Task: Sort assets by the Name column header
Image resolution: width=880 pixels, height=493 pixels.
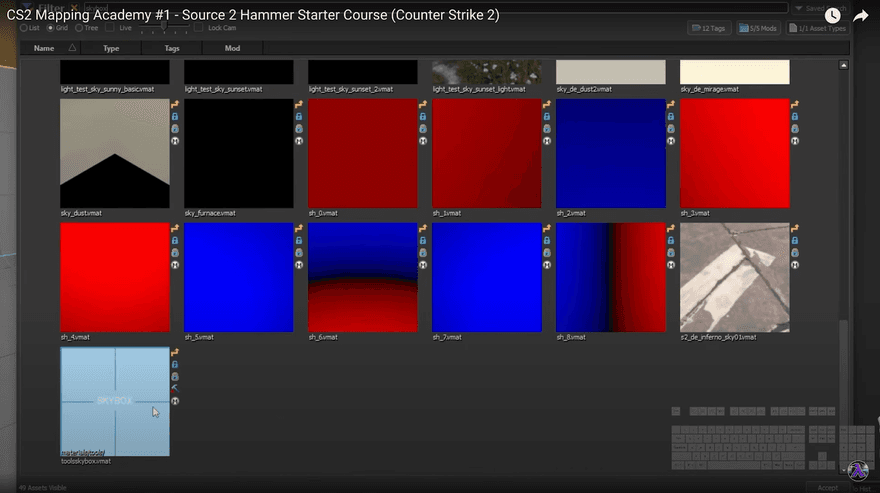Action: 44,48
